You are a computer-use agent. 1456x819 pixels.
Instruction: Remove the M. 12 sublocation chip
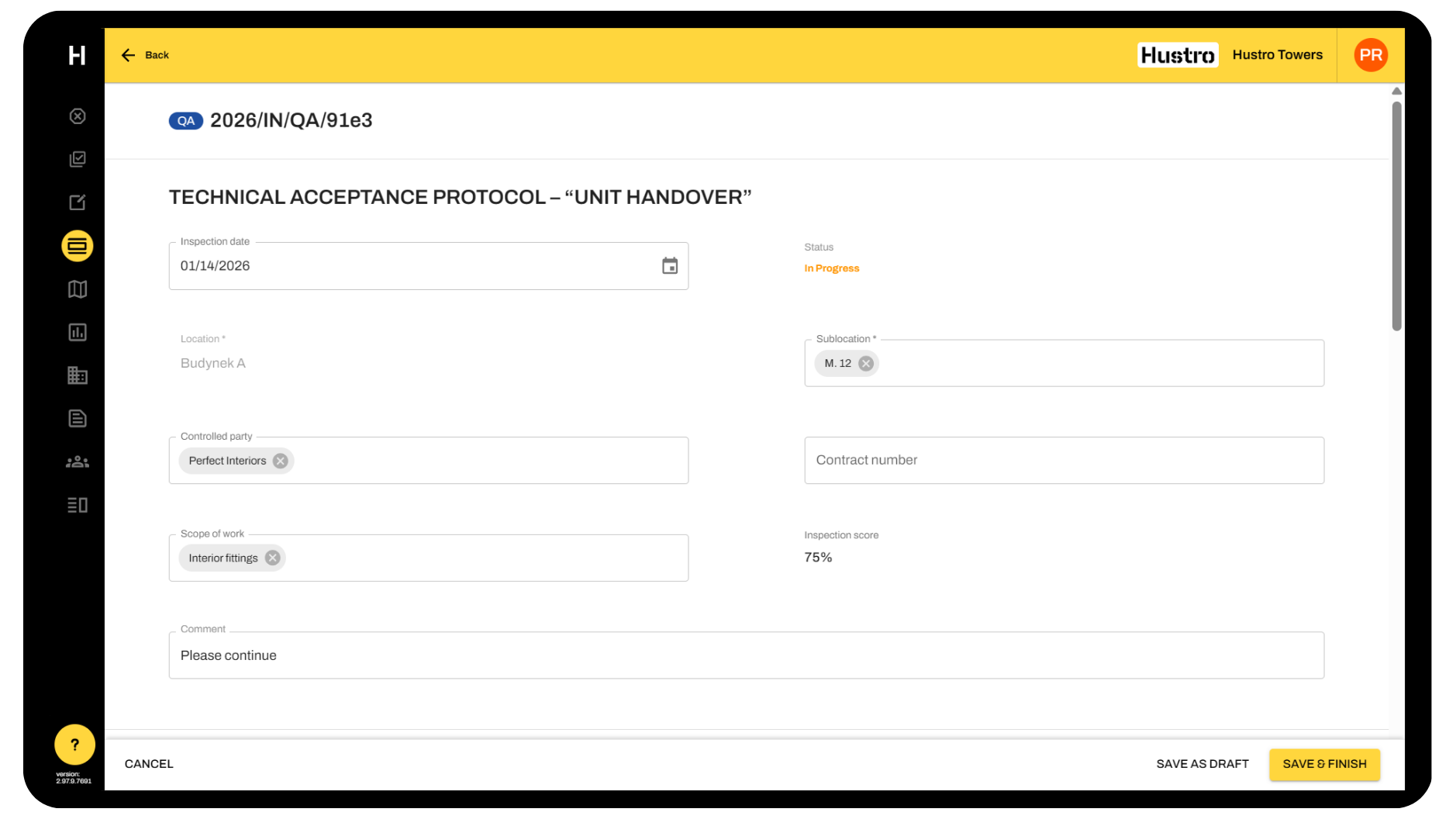pos(866,364)
